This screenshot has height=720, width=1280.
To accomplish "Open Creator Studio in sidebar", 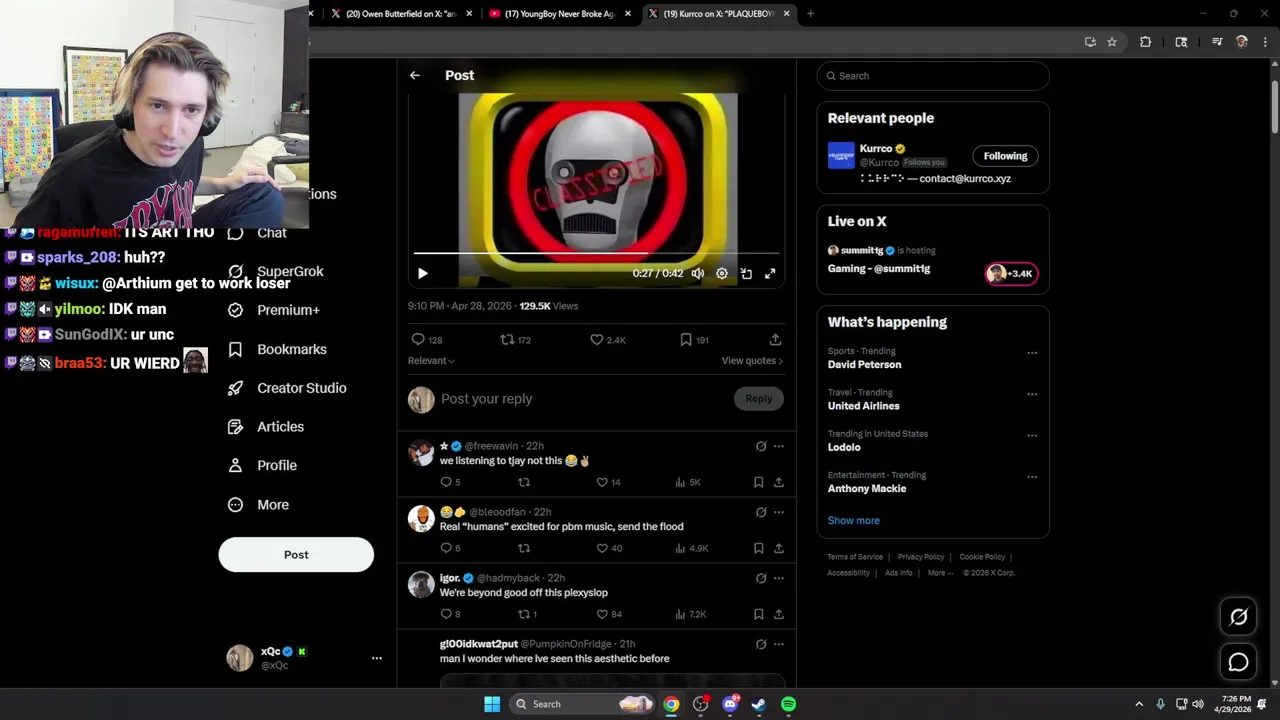I will click(x=287, y=388).
